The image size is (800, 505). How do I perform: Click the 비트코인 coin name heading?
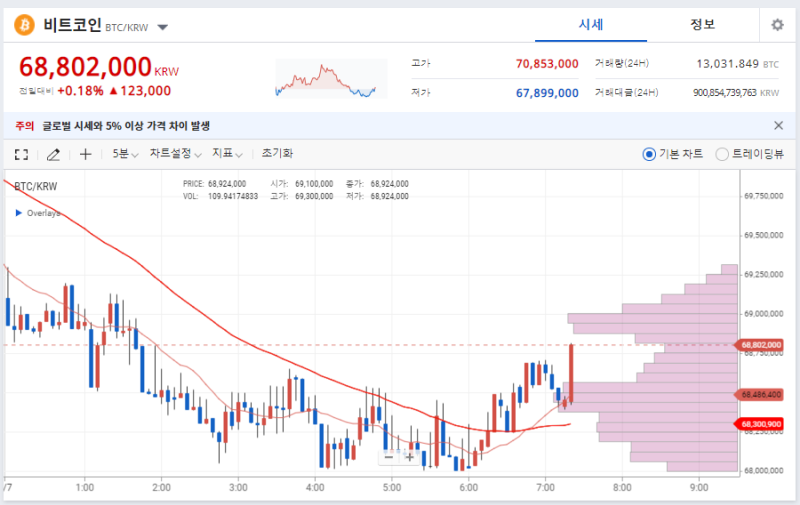pos(72,24)
